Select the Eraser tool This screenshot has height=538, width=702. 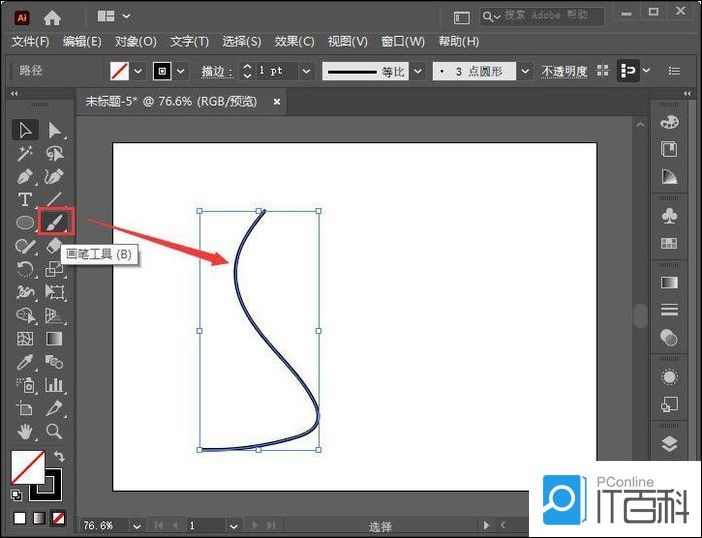pyautogui.click(x=54, y=244)
